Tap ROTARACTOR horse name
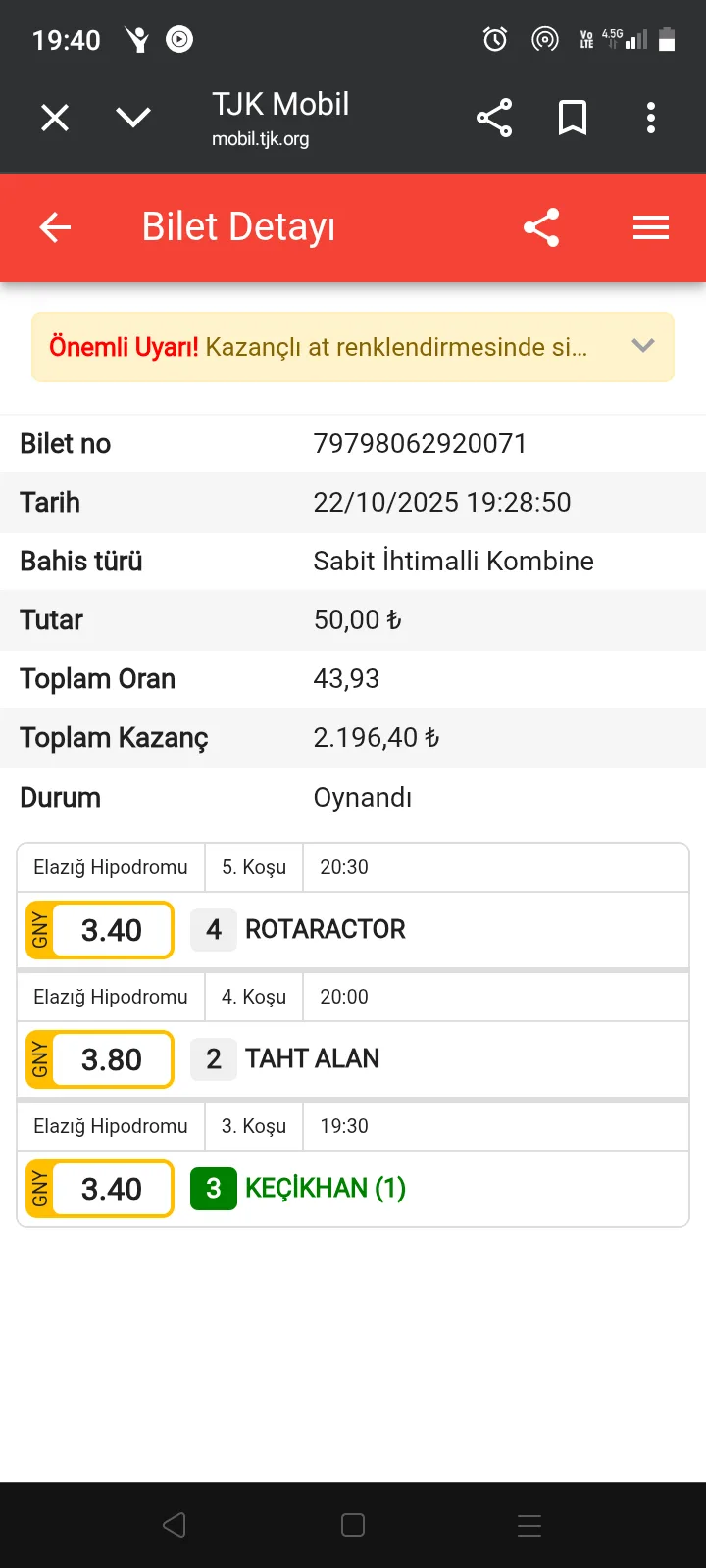The width and height of the screenshot is (706, 1568). (326, 930)
